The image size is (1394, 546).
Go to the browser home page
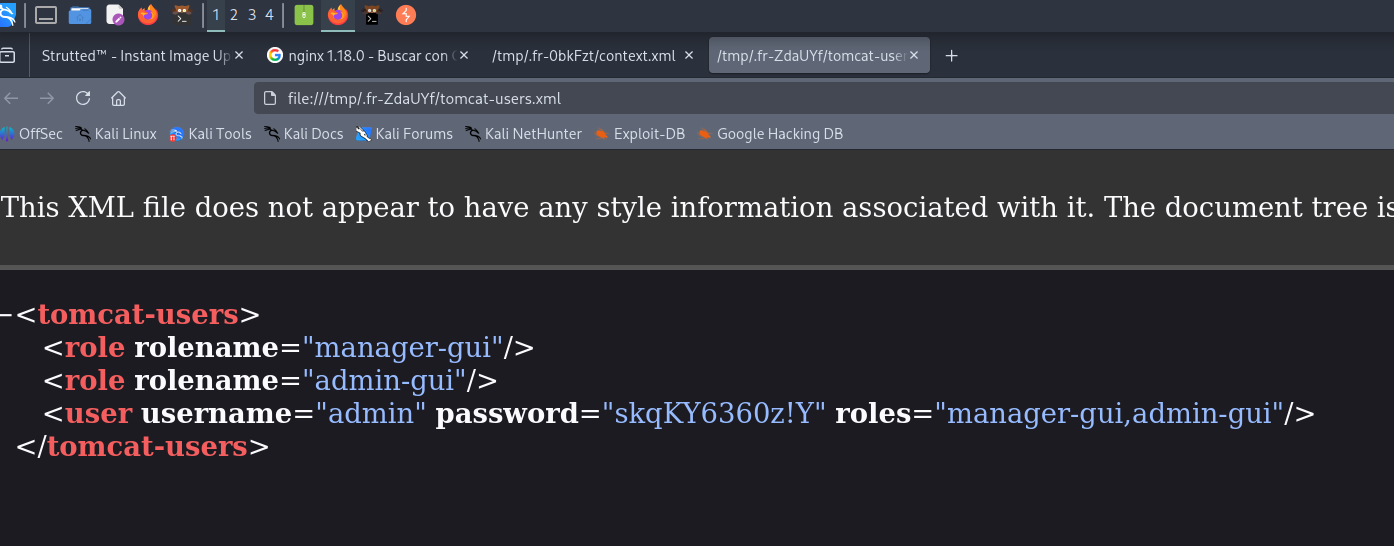coord(118,98)
